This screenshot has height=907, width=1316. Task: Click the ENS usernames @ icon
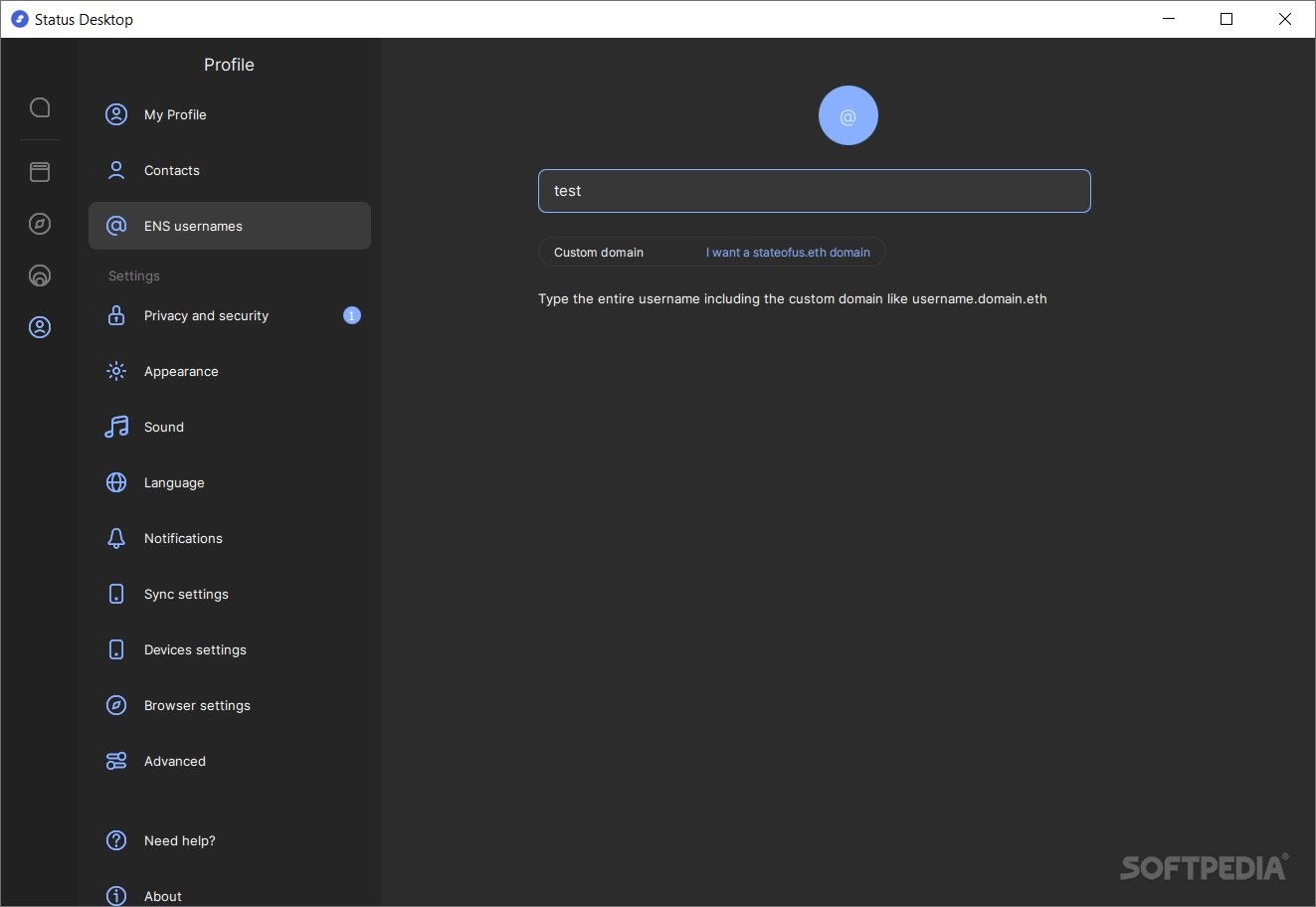[116, 226]
